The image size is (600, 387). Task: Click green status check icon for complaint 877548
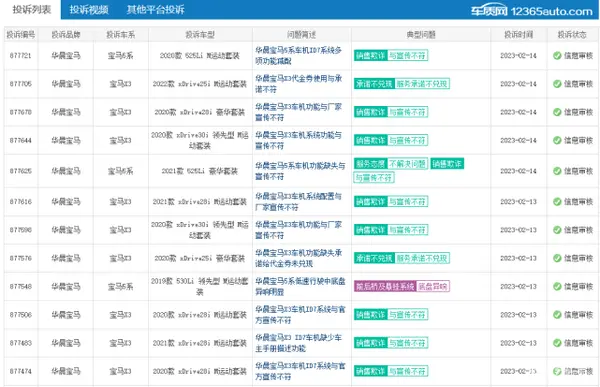[557, 287]
